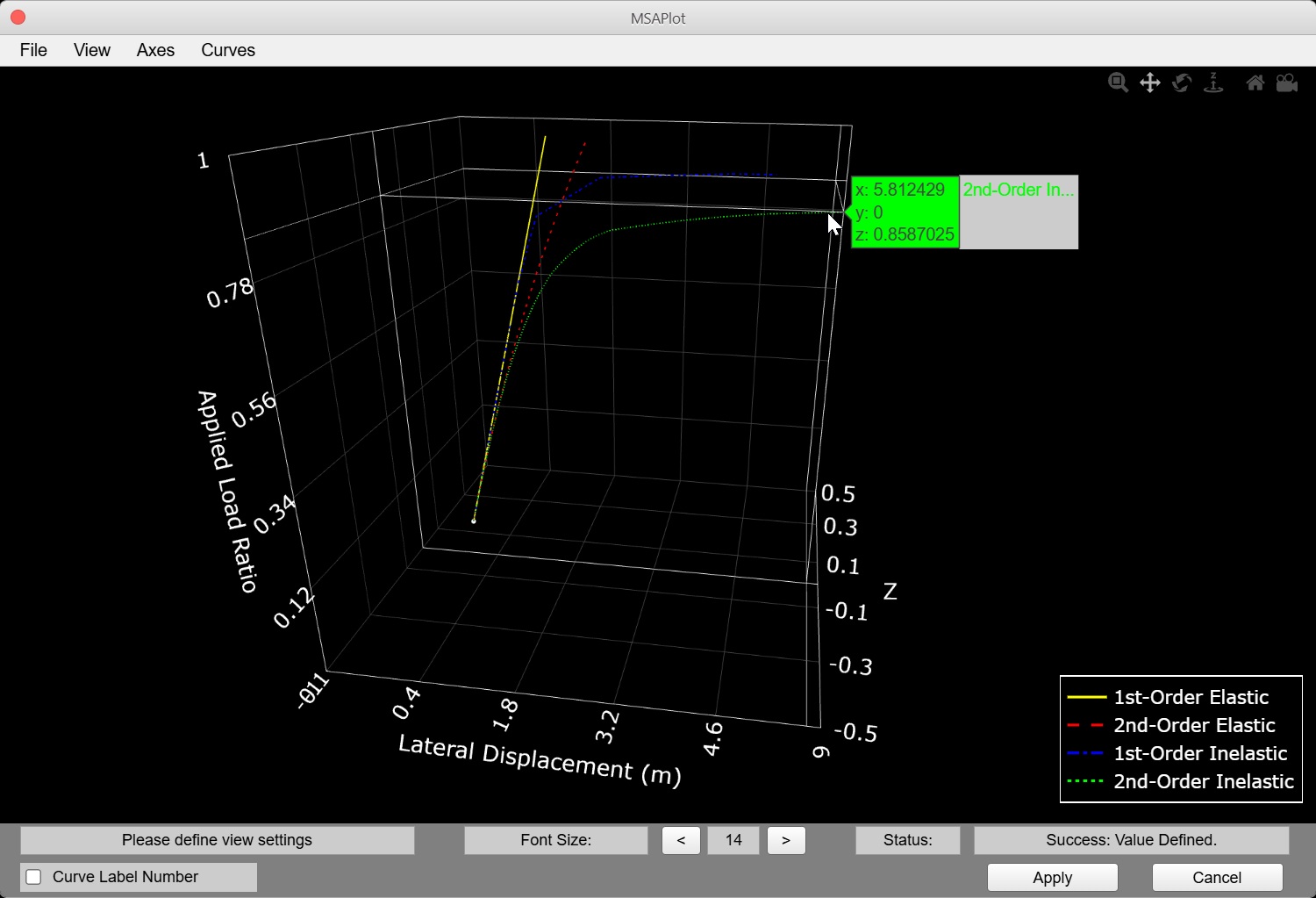Click the Status label field
The height and width of the screenshot is (898, 1316).
(x=907, y=840)
